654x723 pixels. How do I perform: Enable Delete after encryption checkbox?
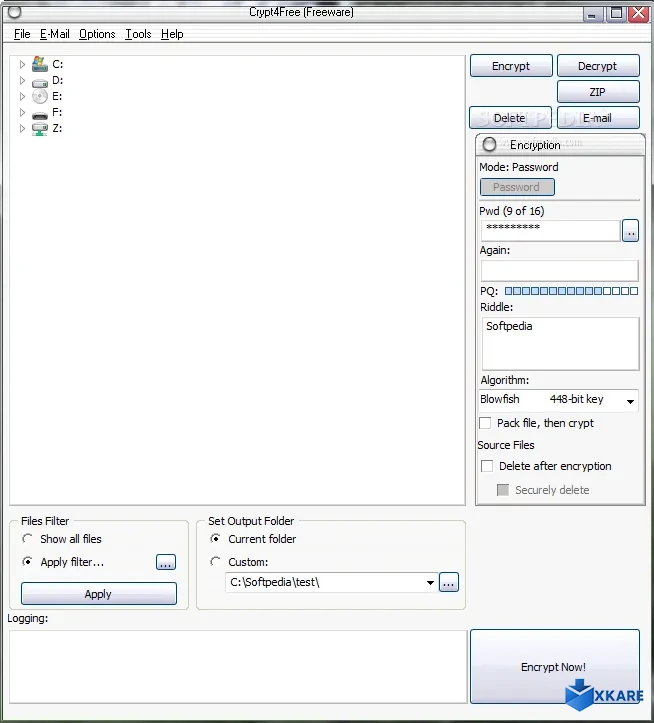click(487, 466)
